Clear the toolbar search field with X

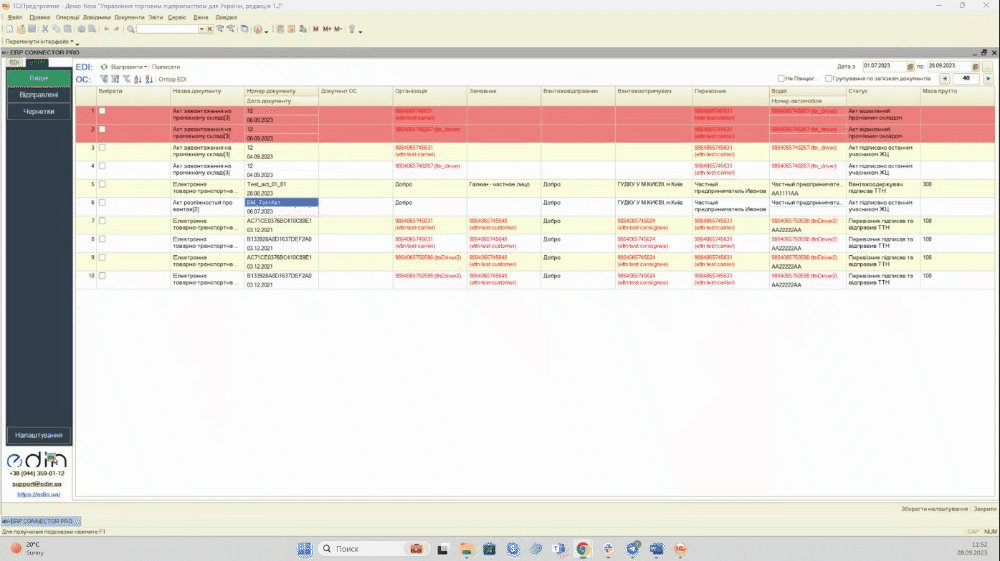click(x=209, y=29)
